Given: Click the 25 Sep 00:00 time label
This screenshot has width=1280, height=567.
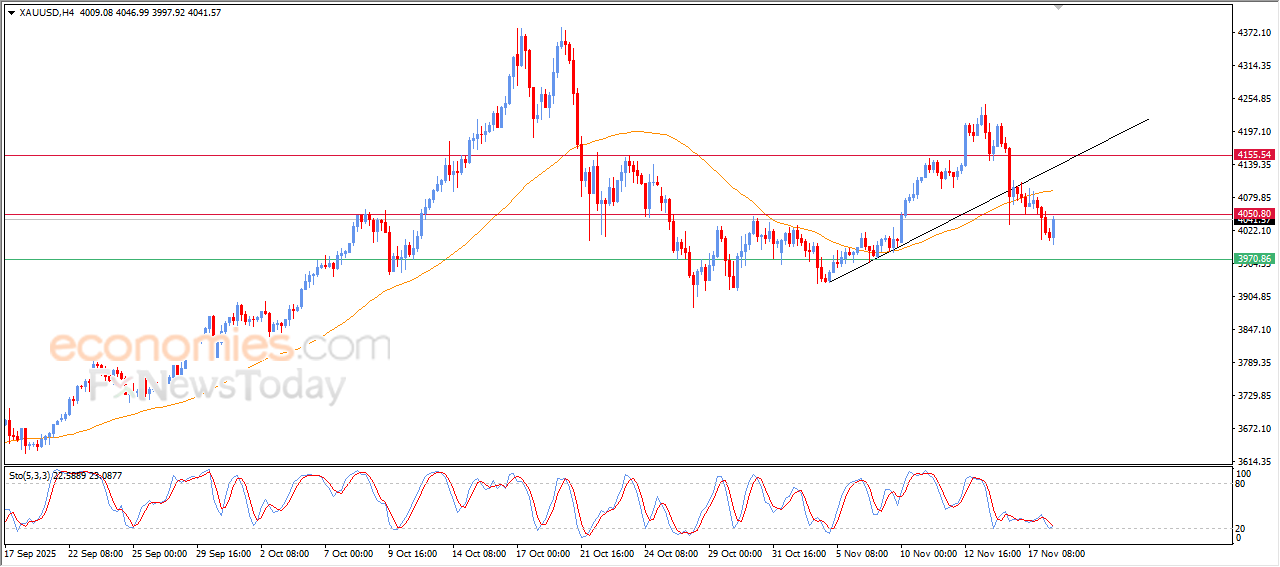Looking at the screenshot, I should tap(159, 553).
